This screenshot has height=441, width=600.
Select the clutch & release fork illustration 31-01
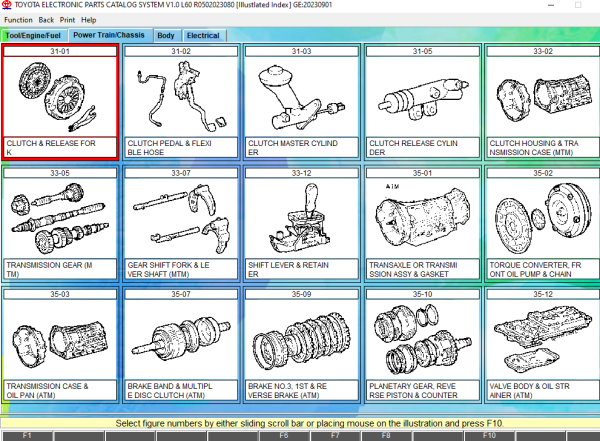point(60,97)
